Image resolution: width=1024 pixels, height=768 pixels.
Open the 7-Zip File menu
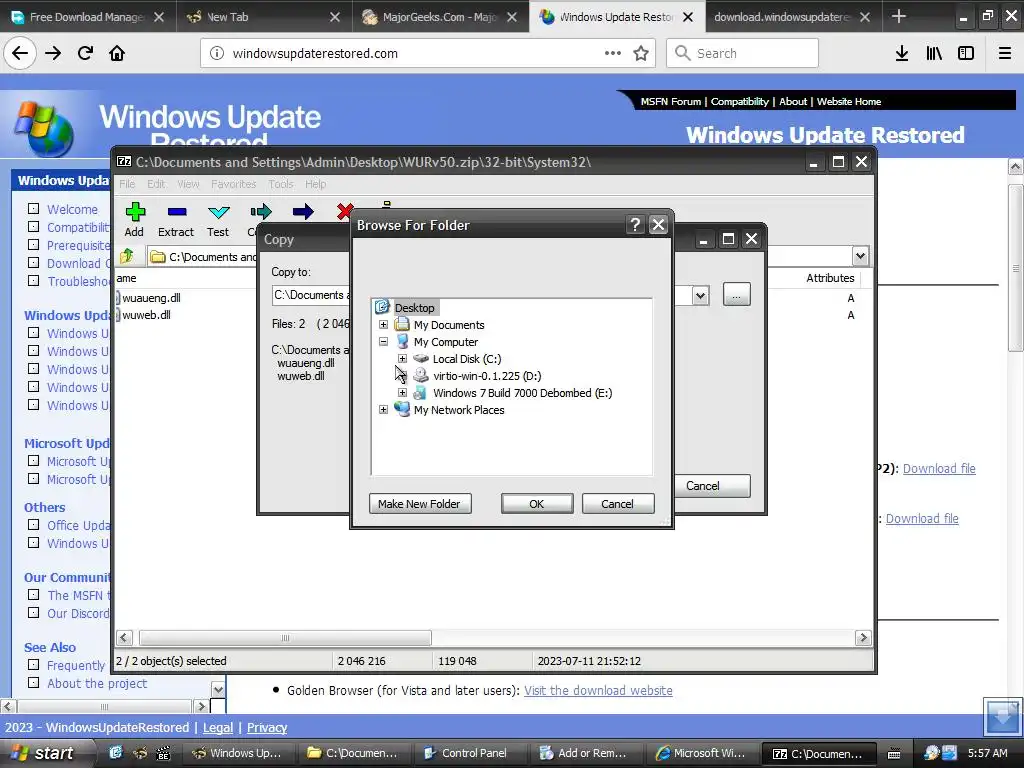[127, 184]
